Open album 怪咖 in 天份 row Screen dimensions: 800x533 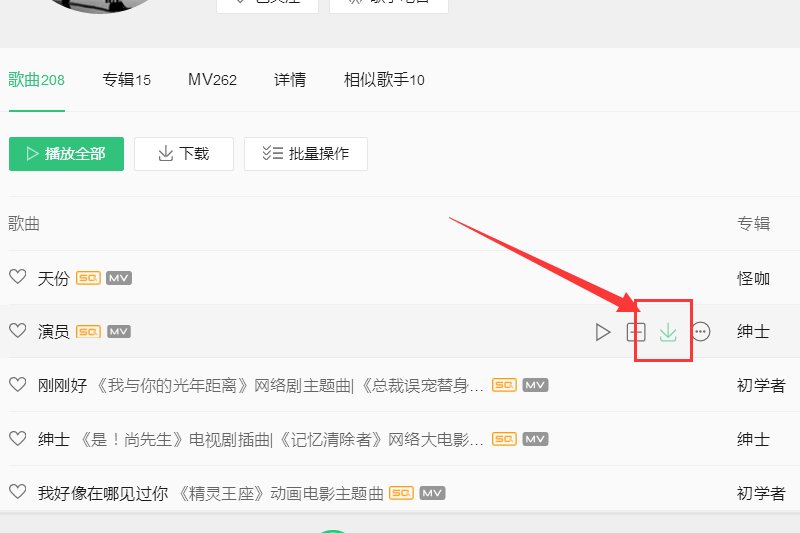pyautogui.click(x=754, y=278)
